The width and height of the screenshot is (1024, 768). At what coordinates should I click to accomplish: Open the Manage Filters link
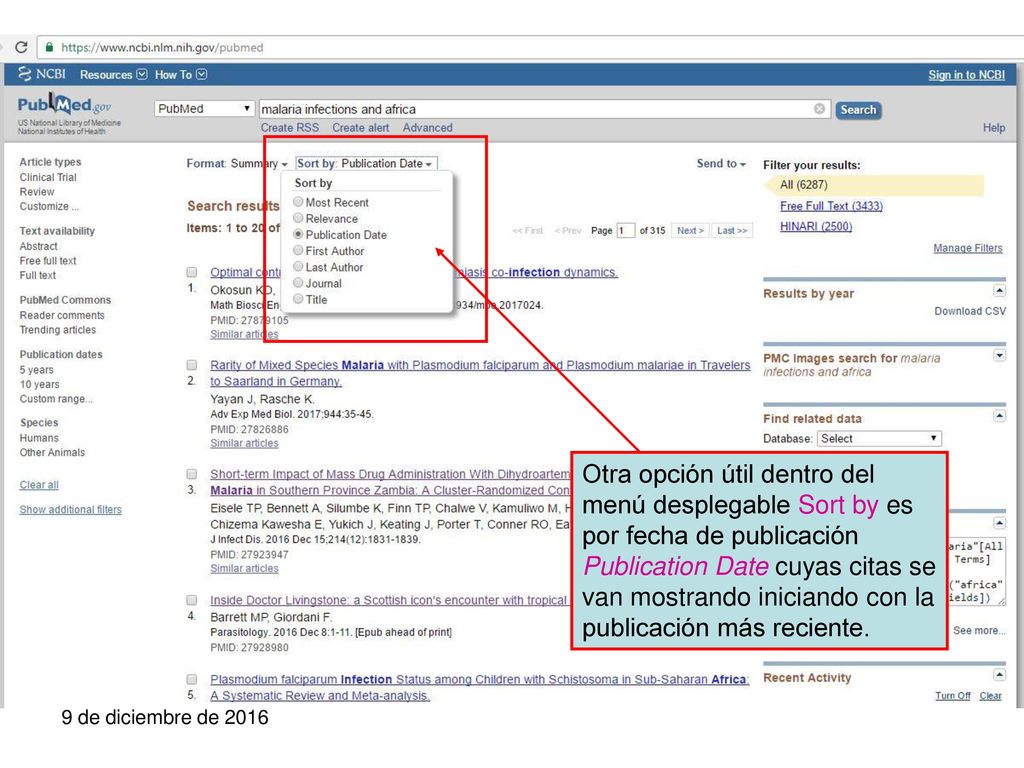[968, 248]
